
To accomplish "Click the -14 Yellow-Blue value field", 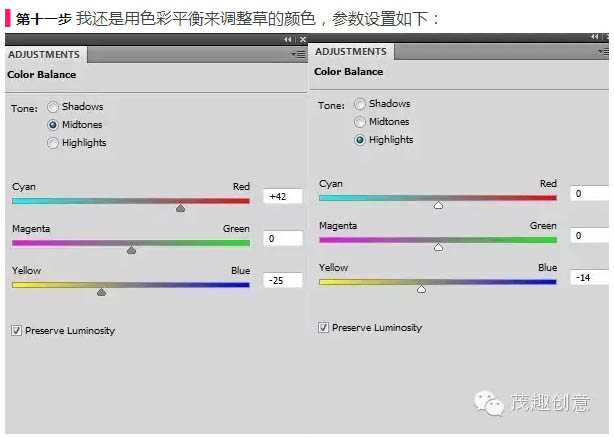I will [590, 277].
